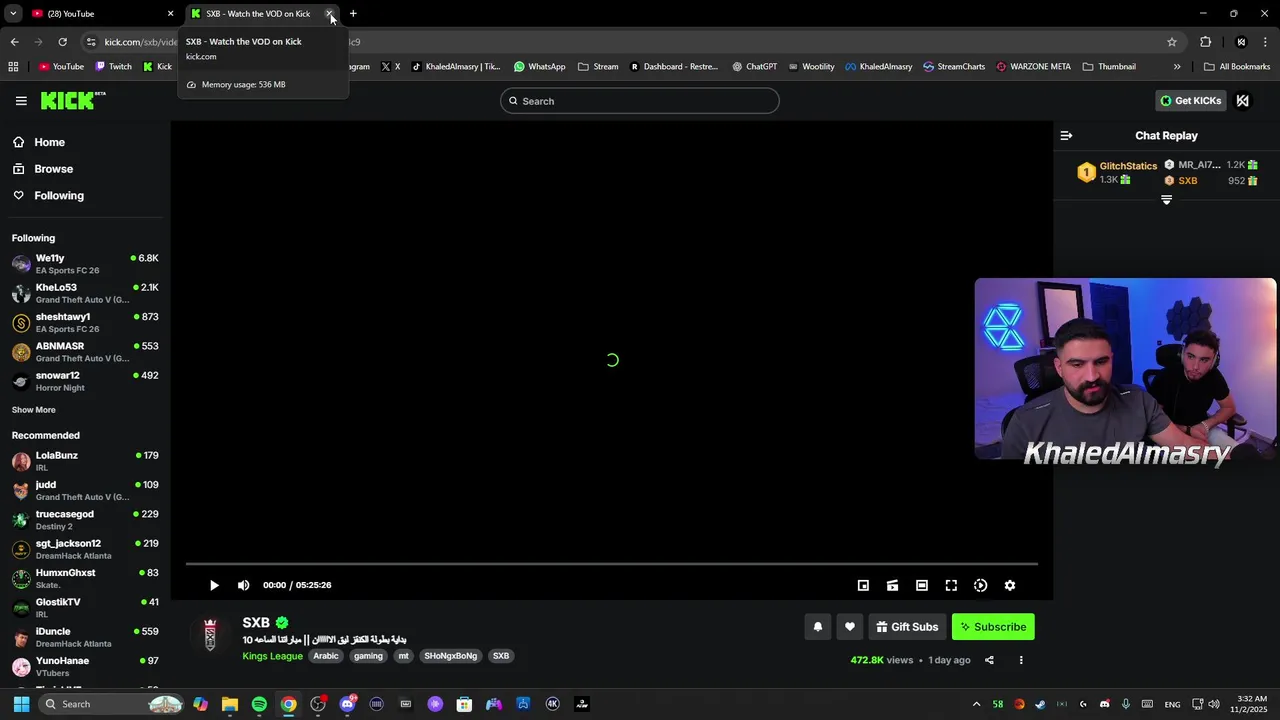
Task: Open profile icon next to Get KICKs
Action: tap(1242, 101)
